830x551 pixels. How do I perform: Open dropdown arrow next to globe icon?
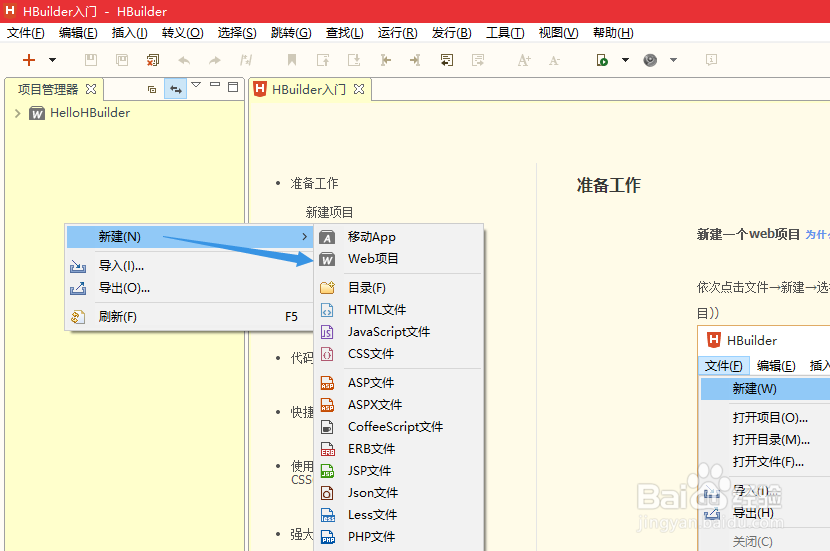(673, 60)
